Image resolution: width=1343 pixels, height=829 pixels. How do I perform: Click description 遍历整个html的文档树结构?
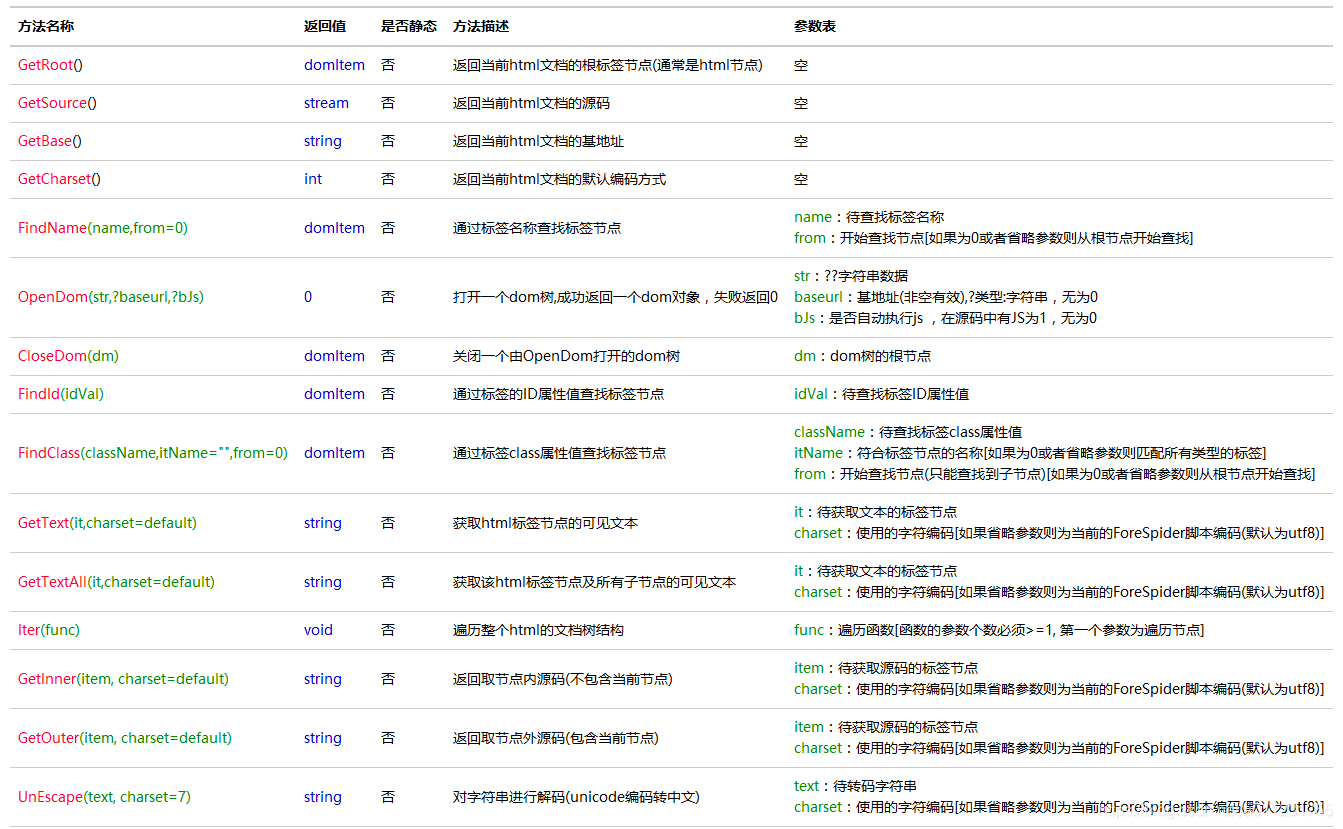tap(538, 630)
